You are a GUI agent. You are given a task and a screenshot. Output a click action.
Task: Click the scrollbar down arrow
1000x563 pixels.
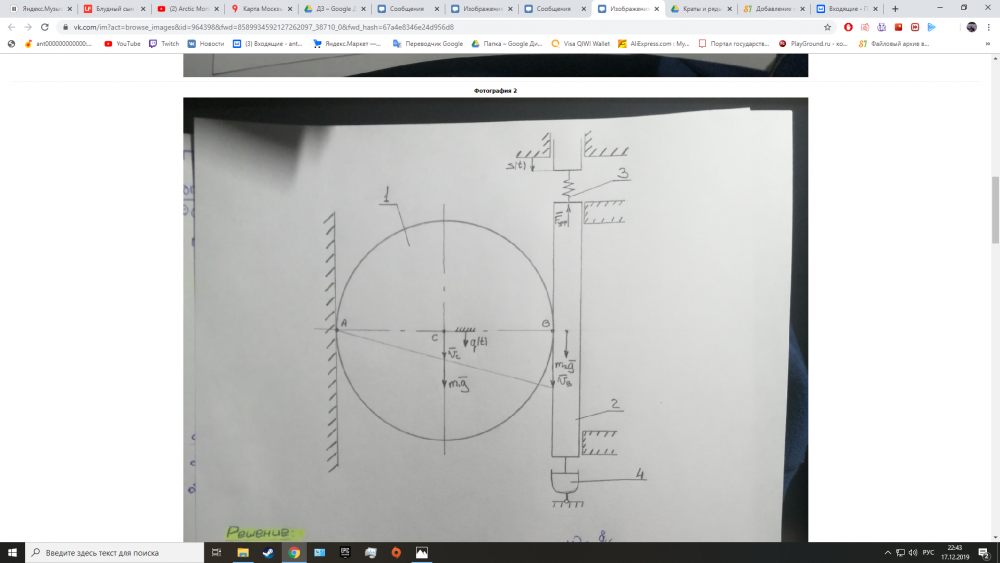(x=995, y=537)
